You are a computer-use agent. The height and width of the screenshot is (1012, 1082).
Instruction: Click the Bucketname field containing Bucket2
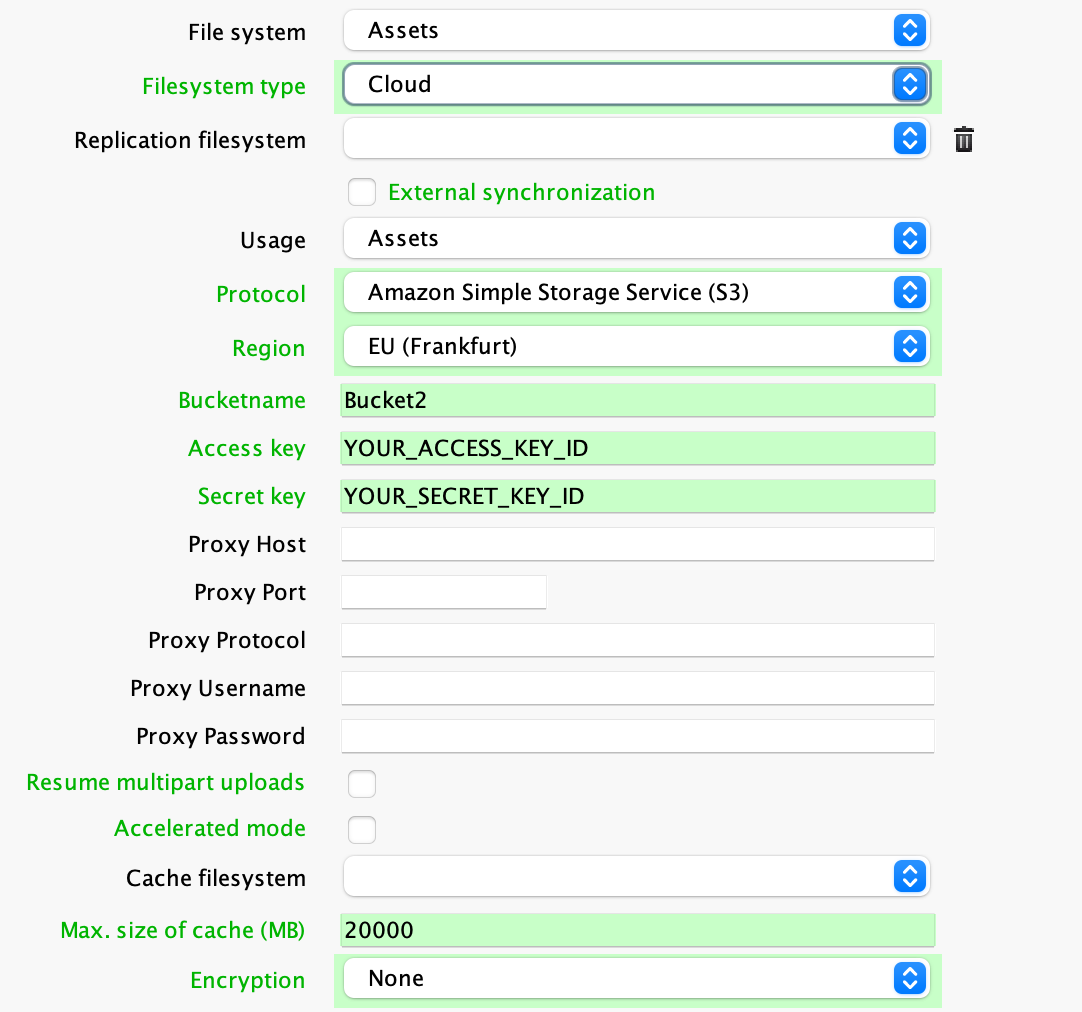637,400
